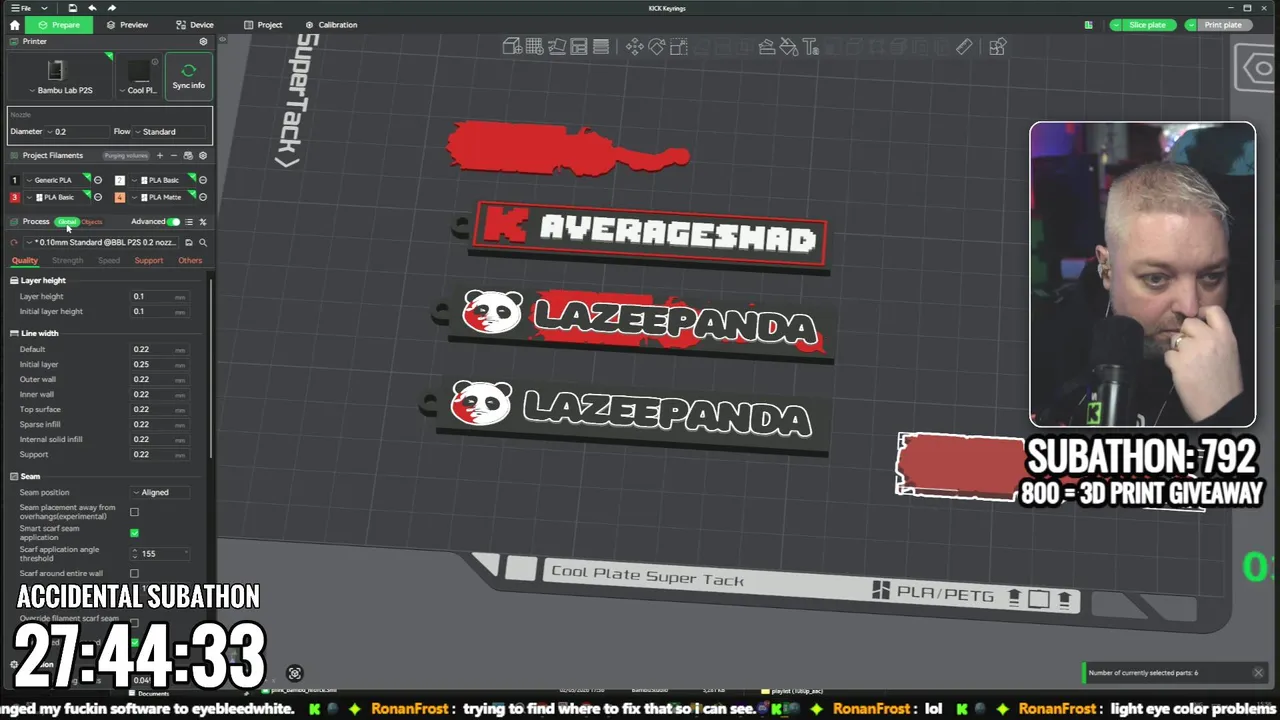Select the Measure ruler tool
The width and height of the screenshot is (1280, 720).
click(964, 47)
